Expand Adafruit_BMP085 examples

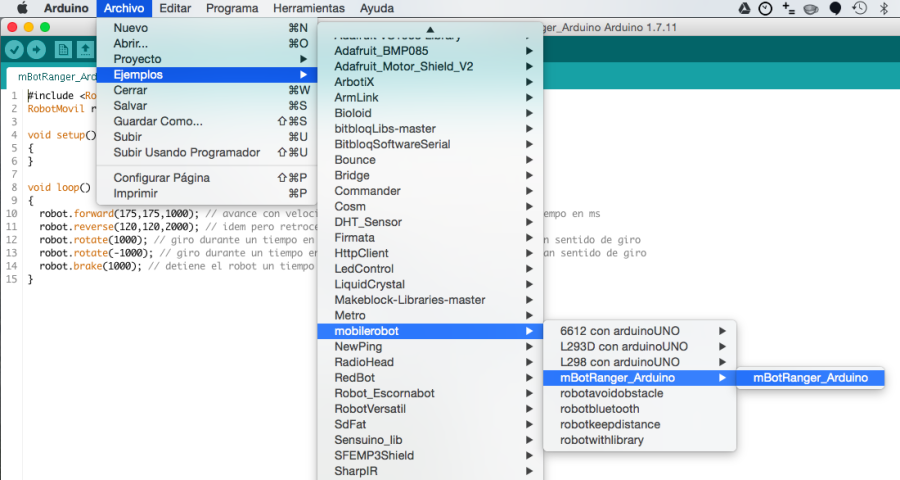[x=430, y=51]
